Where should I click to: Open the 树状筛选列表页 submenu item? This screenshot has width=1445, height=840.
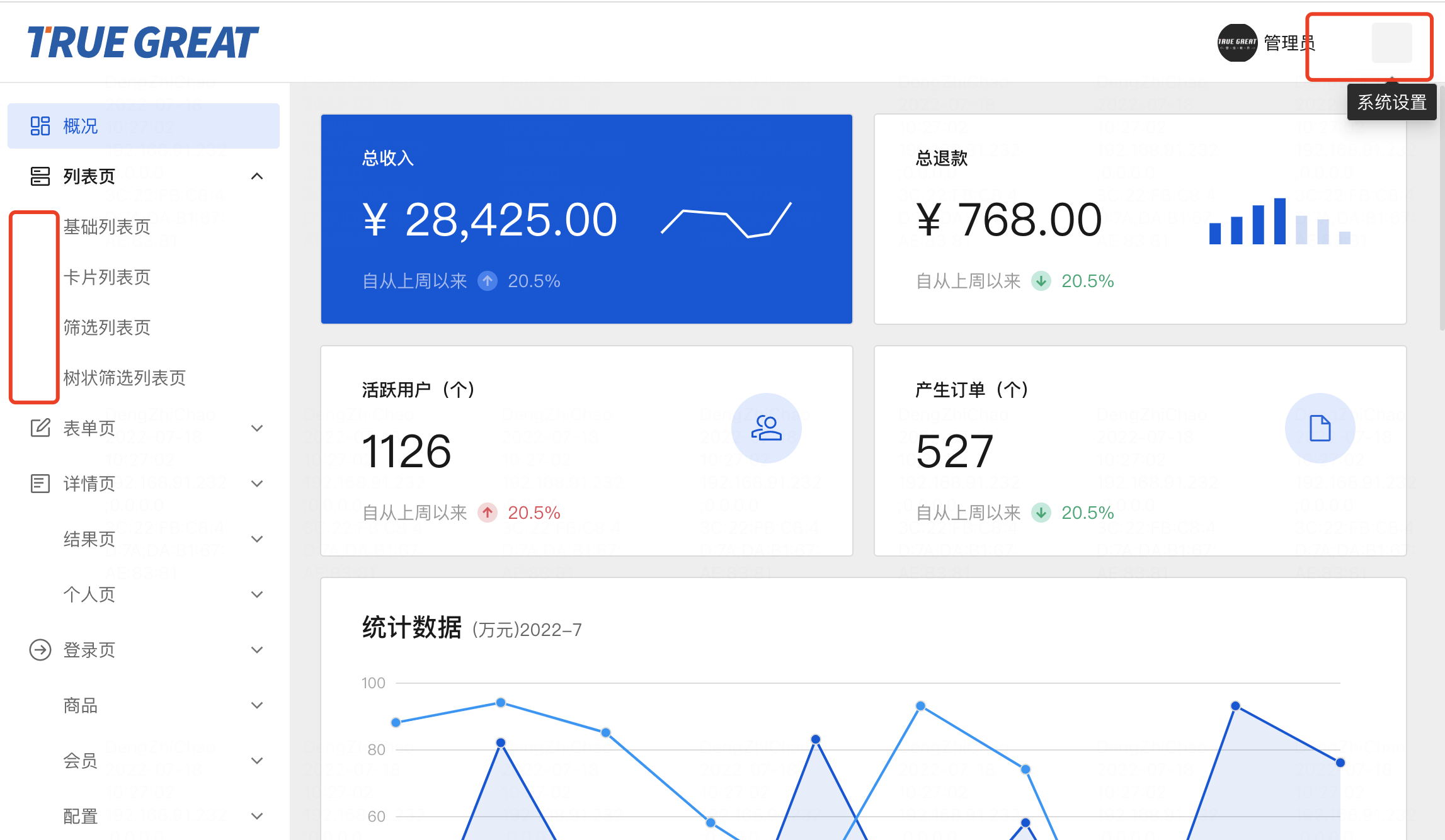tap(144, 378)
